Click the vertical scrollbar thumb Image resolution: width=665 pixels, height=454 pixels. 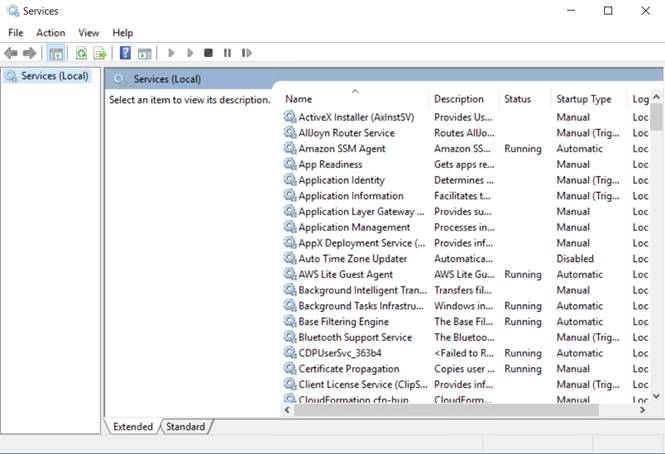tap(657, 117)
